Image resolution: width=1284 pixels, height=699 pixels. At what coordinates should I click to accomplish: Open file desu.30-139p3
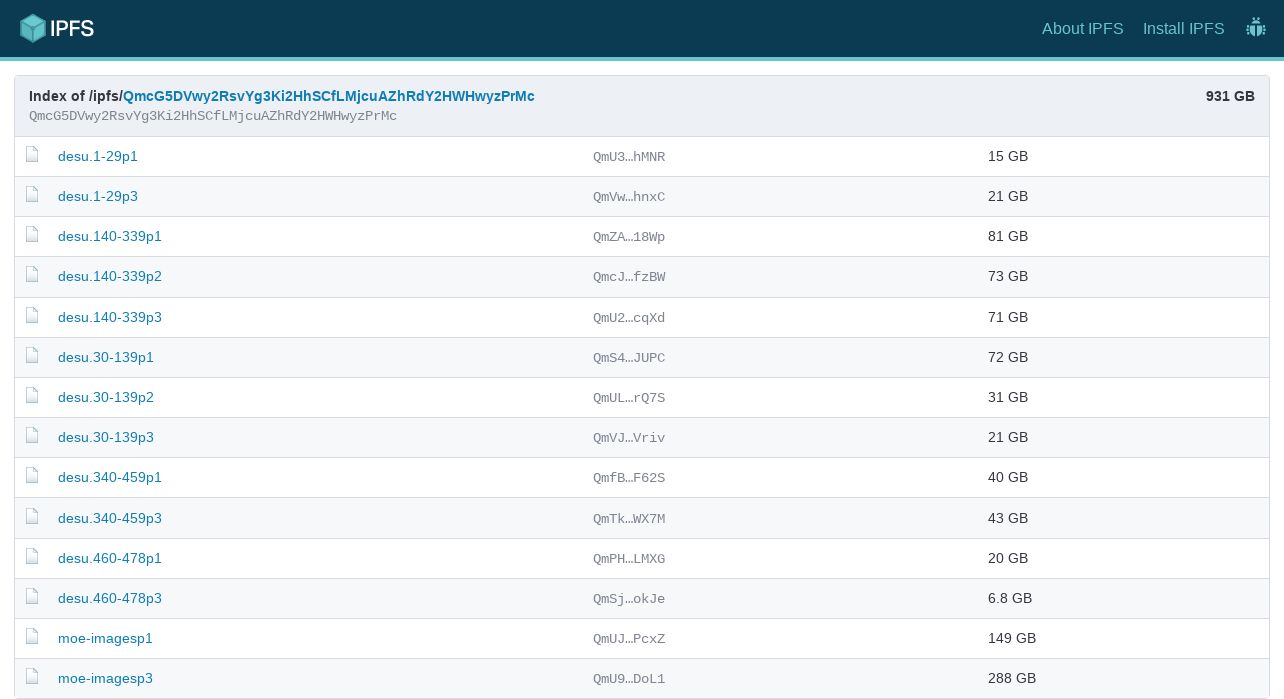[x=106, y=437]
